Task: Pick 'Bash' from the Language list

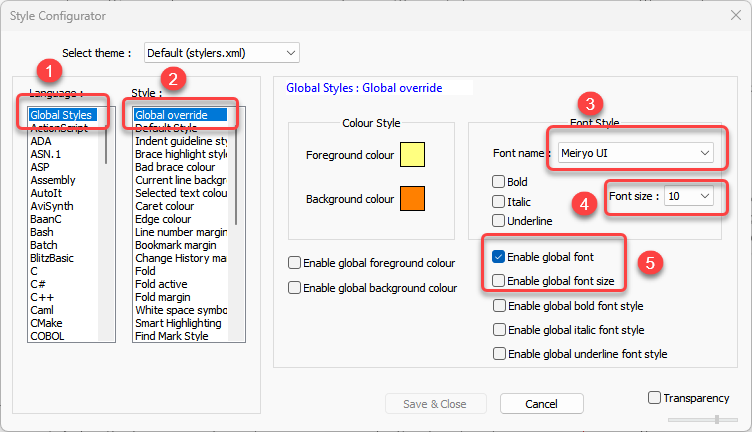Action: [x=43, y=232]
